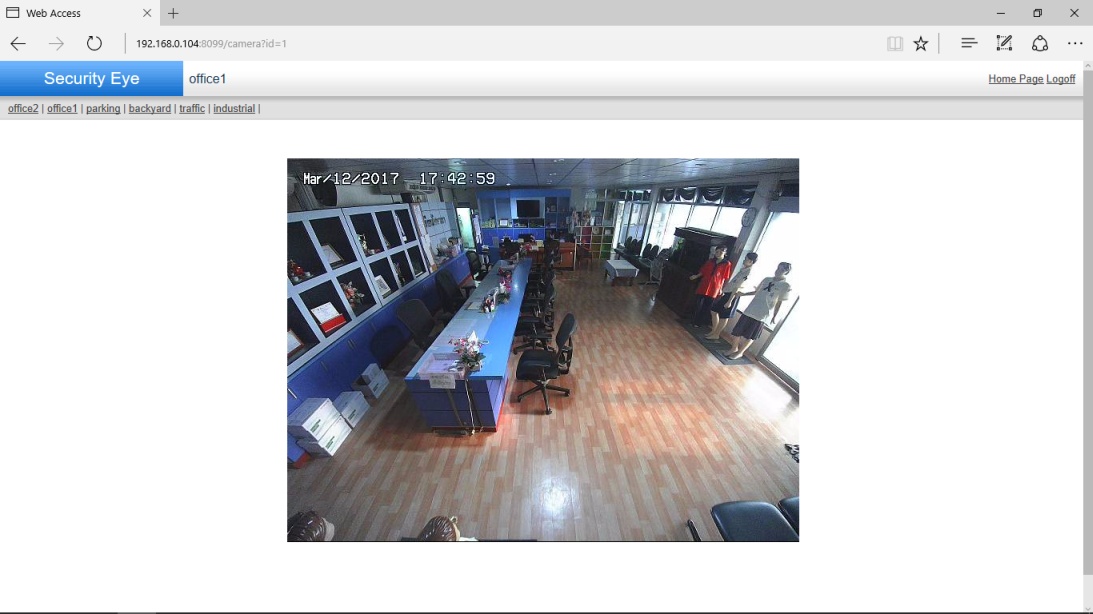1093x614 pixels.
Task: Close the Web Access tab
Action: 147,13
